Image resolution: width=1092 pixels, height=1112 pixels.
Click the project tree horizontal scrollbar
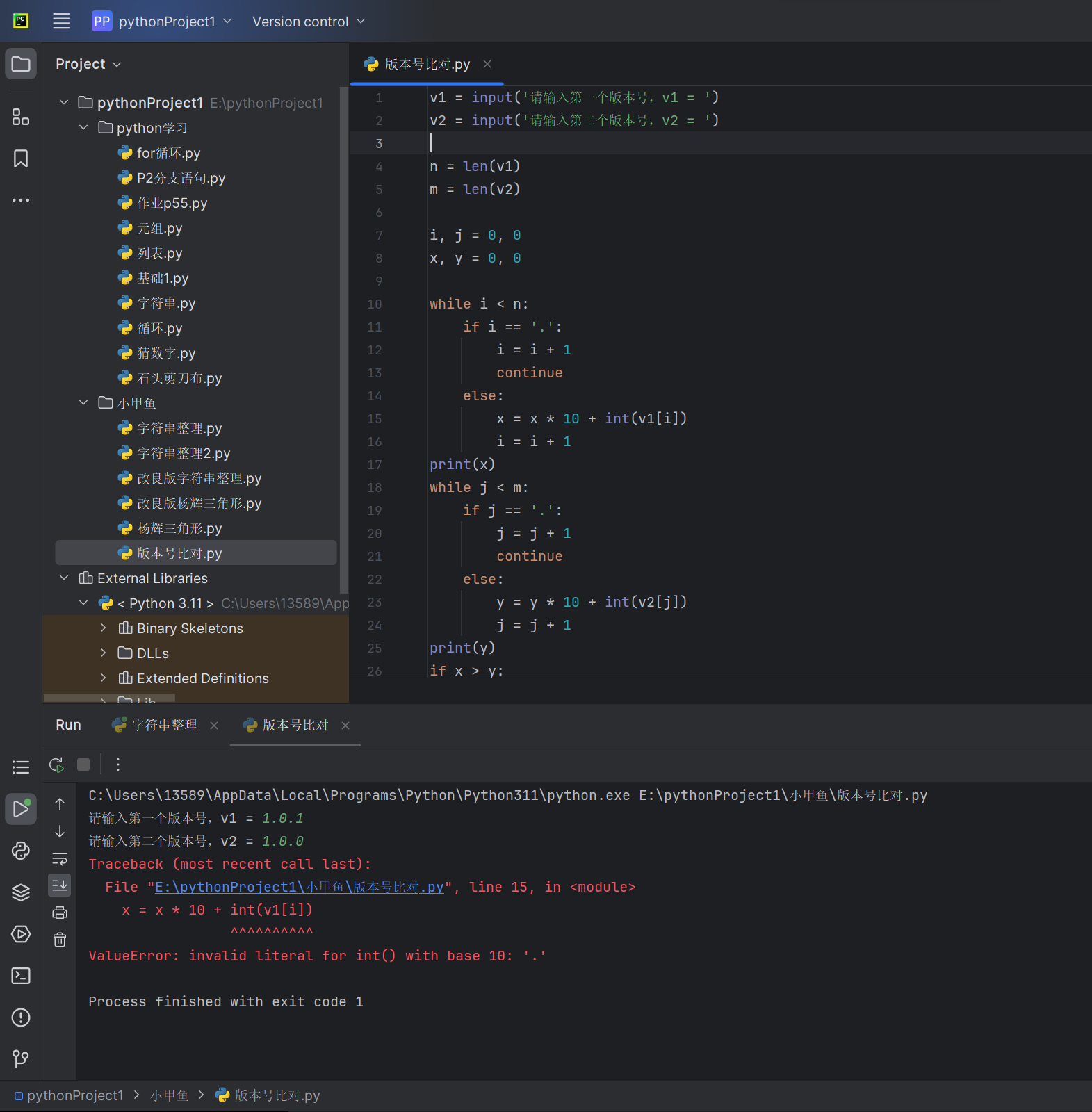[x=109, y=698]
